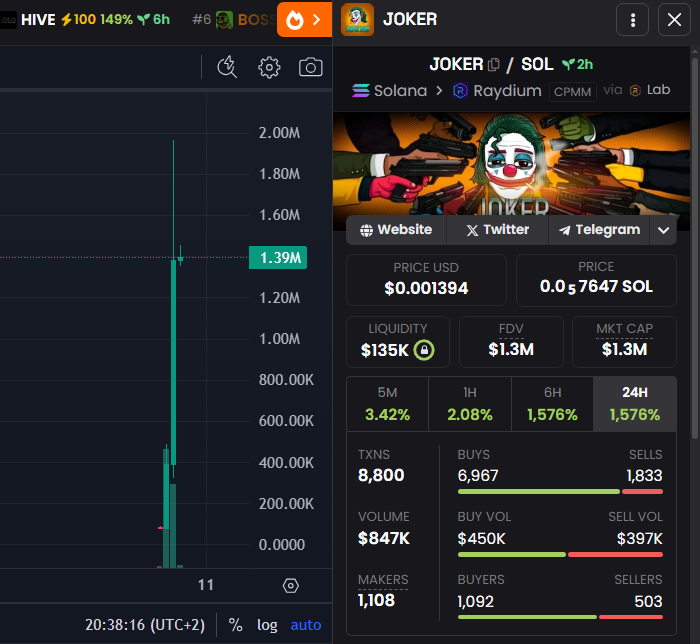
Task: Expand more social links chevron
Action: (663, 230)
